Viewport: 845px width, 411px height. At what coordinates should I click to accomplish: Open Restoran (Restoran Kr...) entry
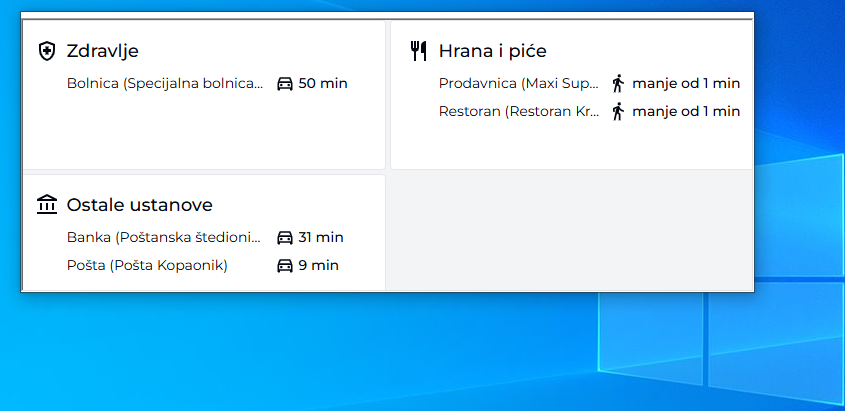[519, 112]
